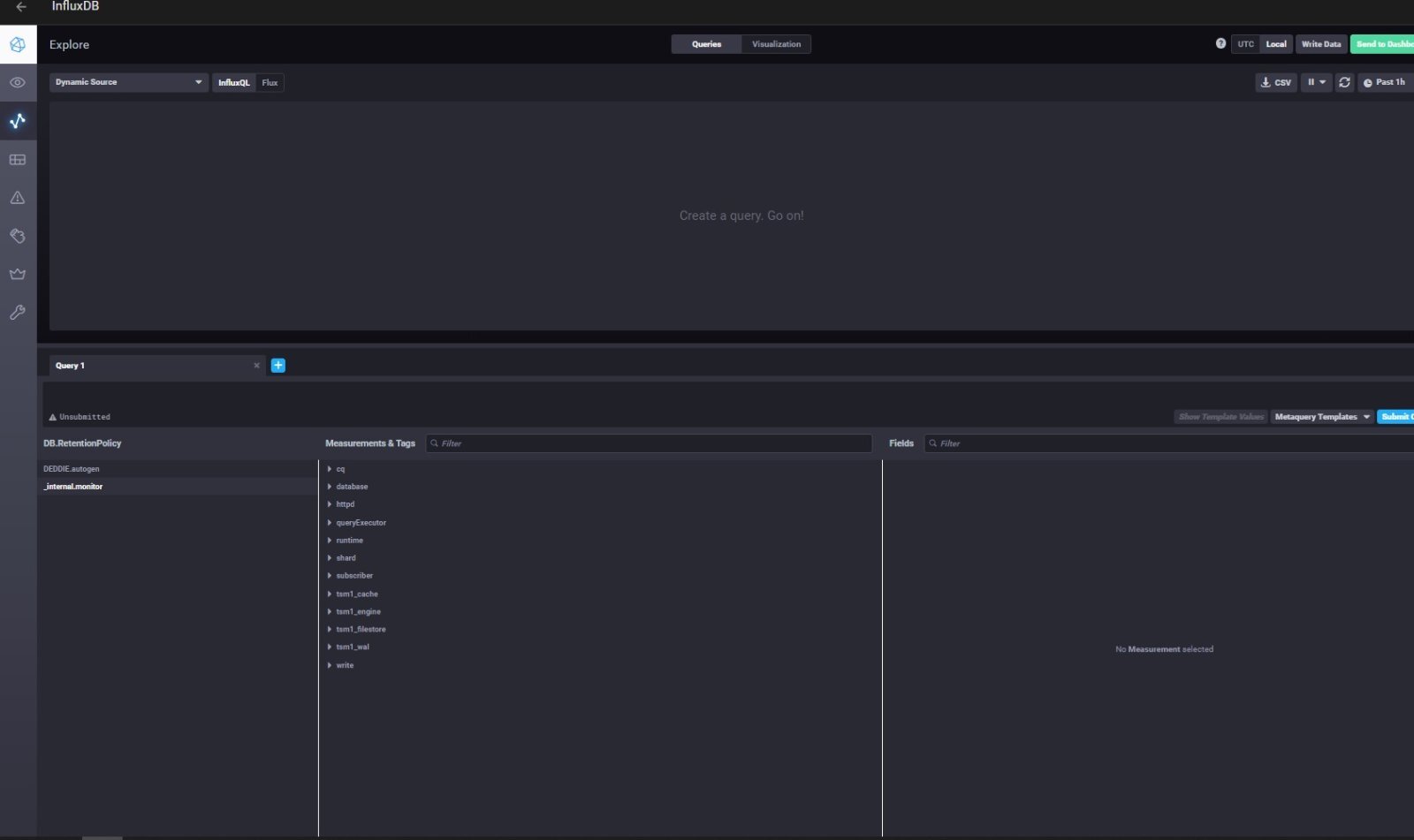This screenshot has width=1414, height=840.
Task: Click into the query editor text area
Action: 728,396
